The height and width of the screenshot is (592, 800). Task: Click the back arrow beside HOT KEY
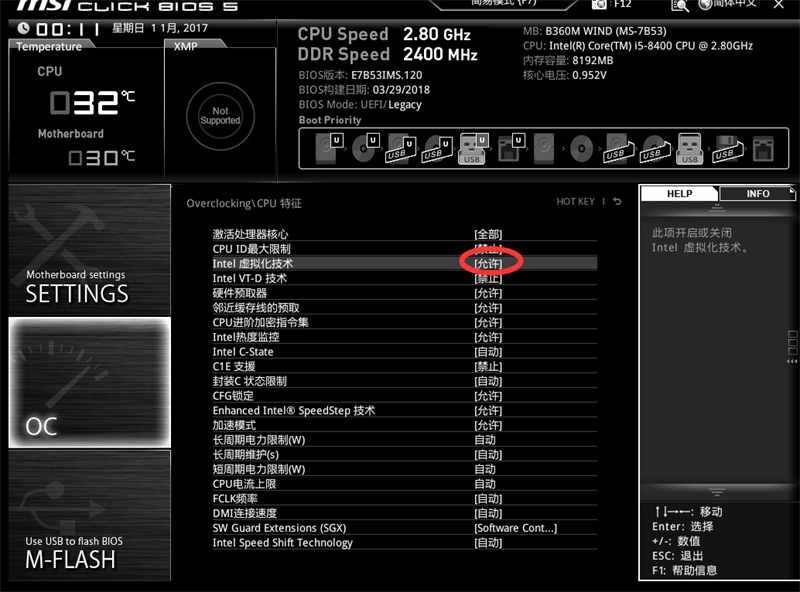(x=617, y=201)
